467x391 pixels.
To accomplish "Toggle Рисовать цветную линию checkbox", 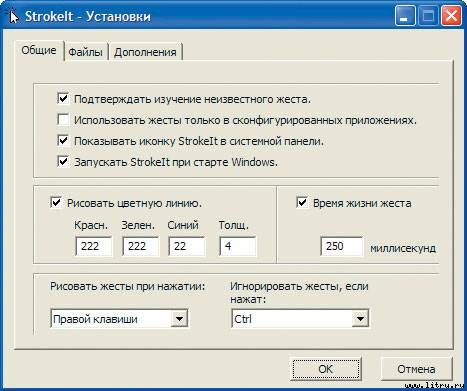I will tap(56, 202).
